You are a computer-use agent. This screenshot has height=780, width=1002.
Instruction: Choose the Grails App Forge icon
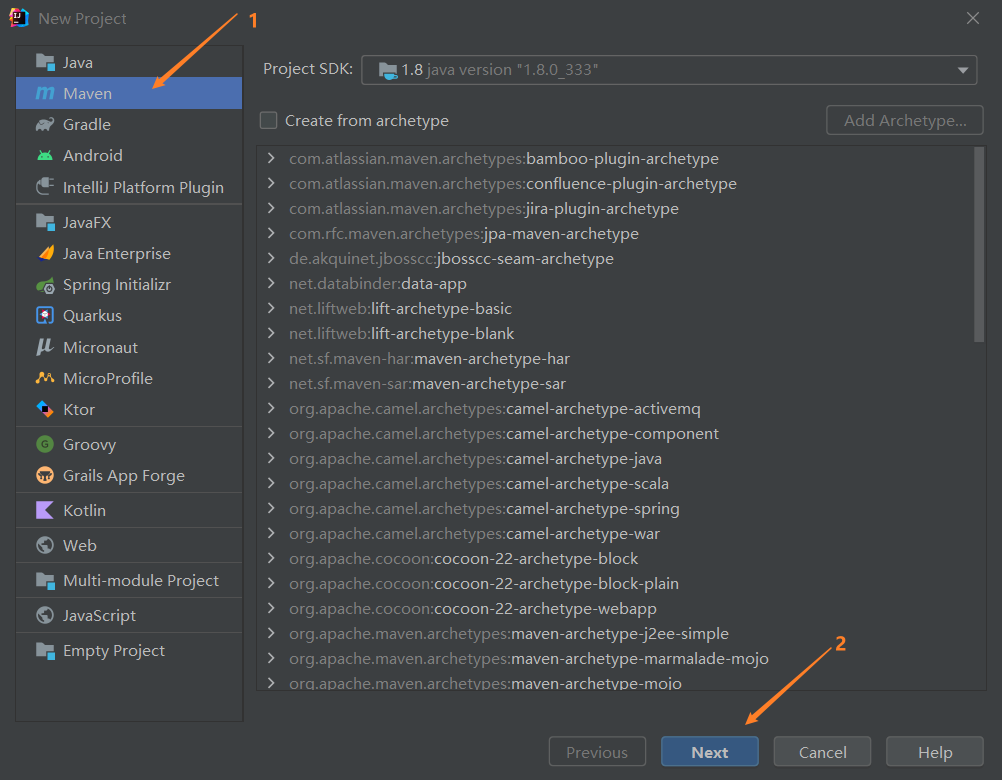[x=45, y=475]
